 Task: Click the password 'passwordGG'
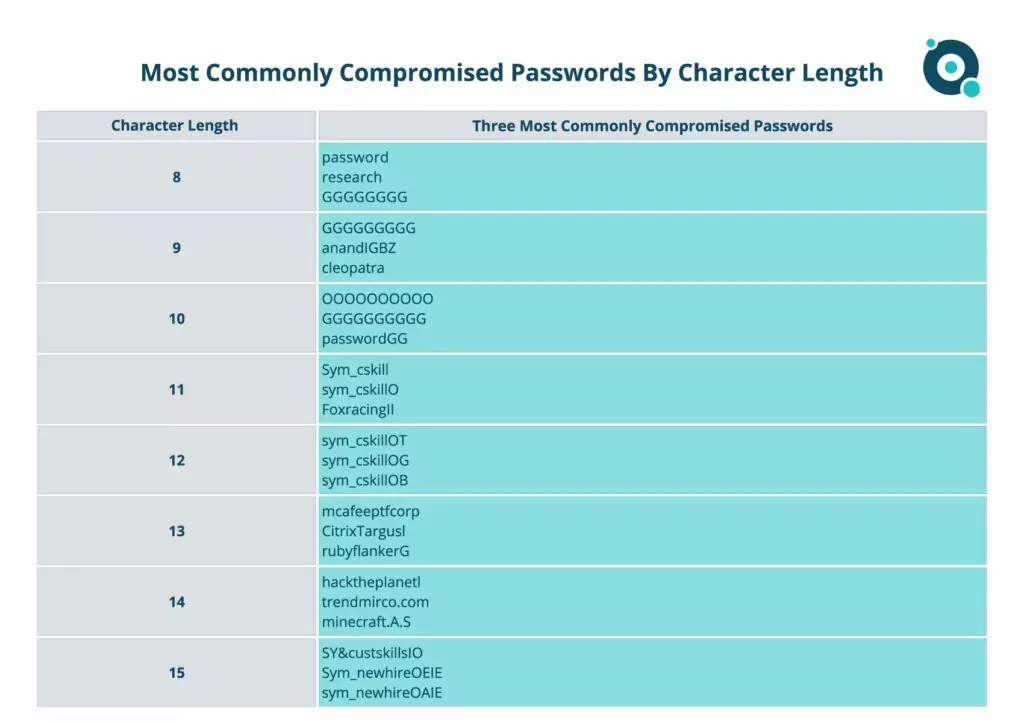click(364, 339)
